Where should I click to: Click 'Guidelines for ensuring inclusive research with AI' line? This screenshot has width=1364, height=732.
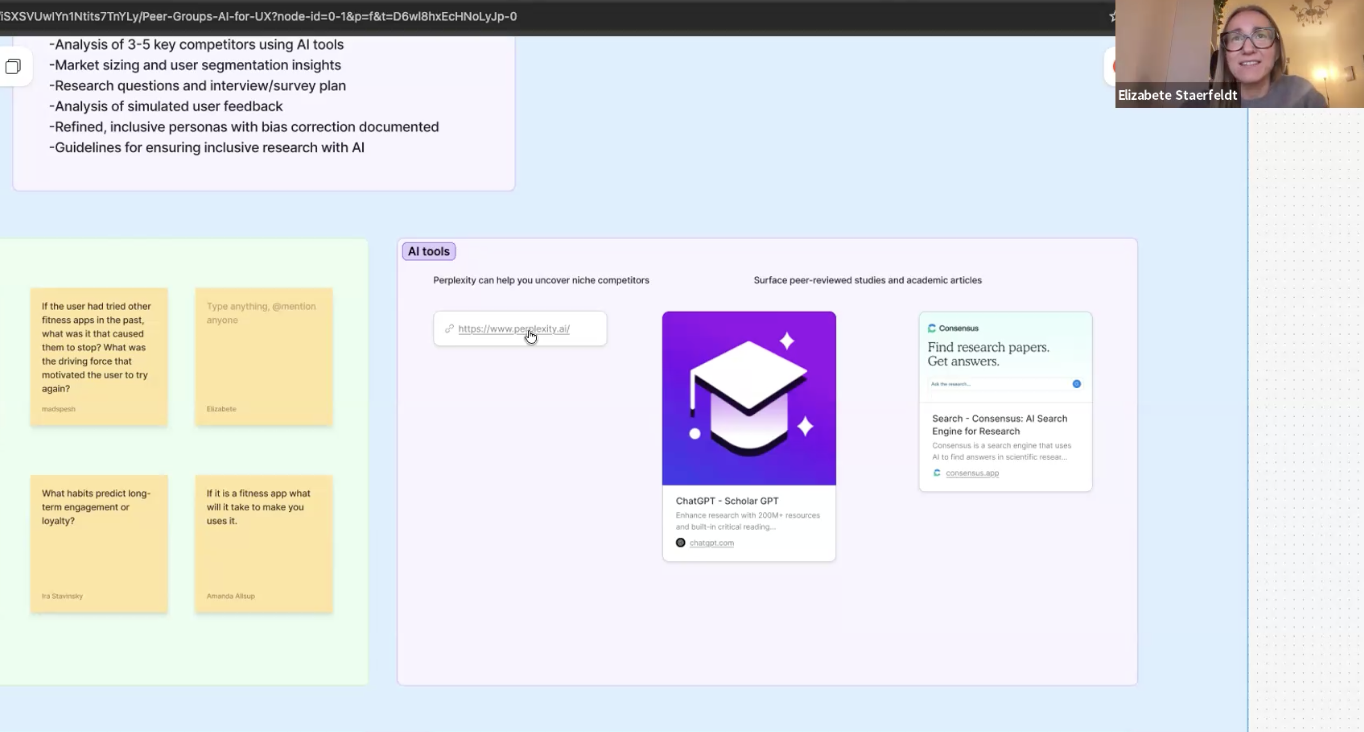(x=207, y=148)
